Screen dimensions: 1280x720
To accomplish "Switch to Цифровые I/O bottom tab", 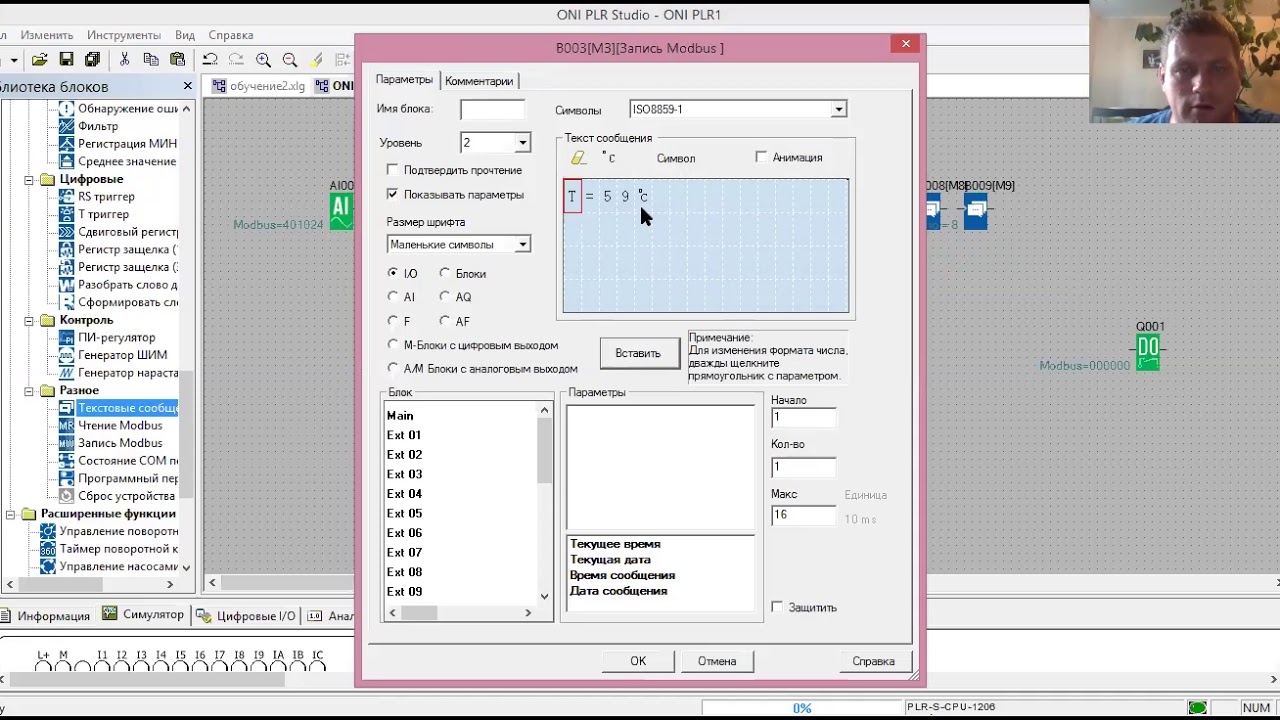I will click(248, 615).
